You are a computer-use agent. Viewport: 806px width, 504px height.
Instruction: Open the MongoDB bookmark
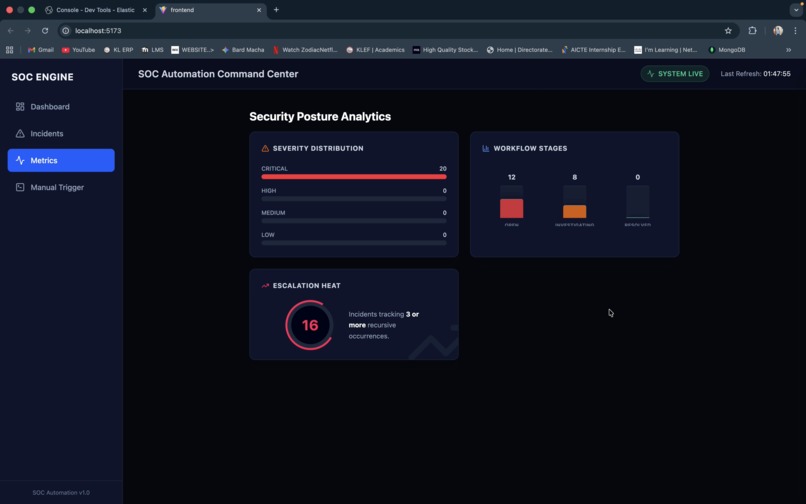[727, 50]
